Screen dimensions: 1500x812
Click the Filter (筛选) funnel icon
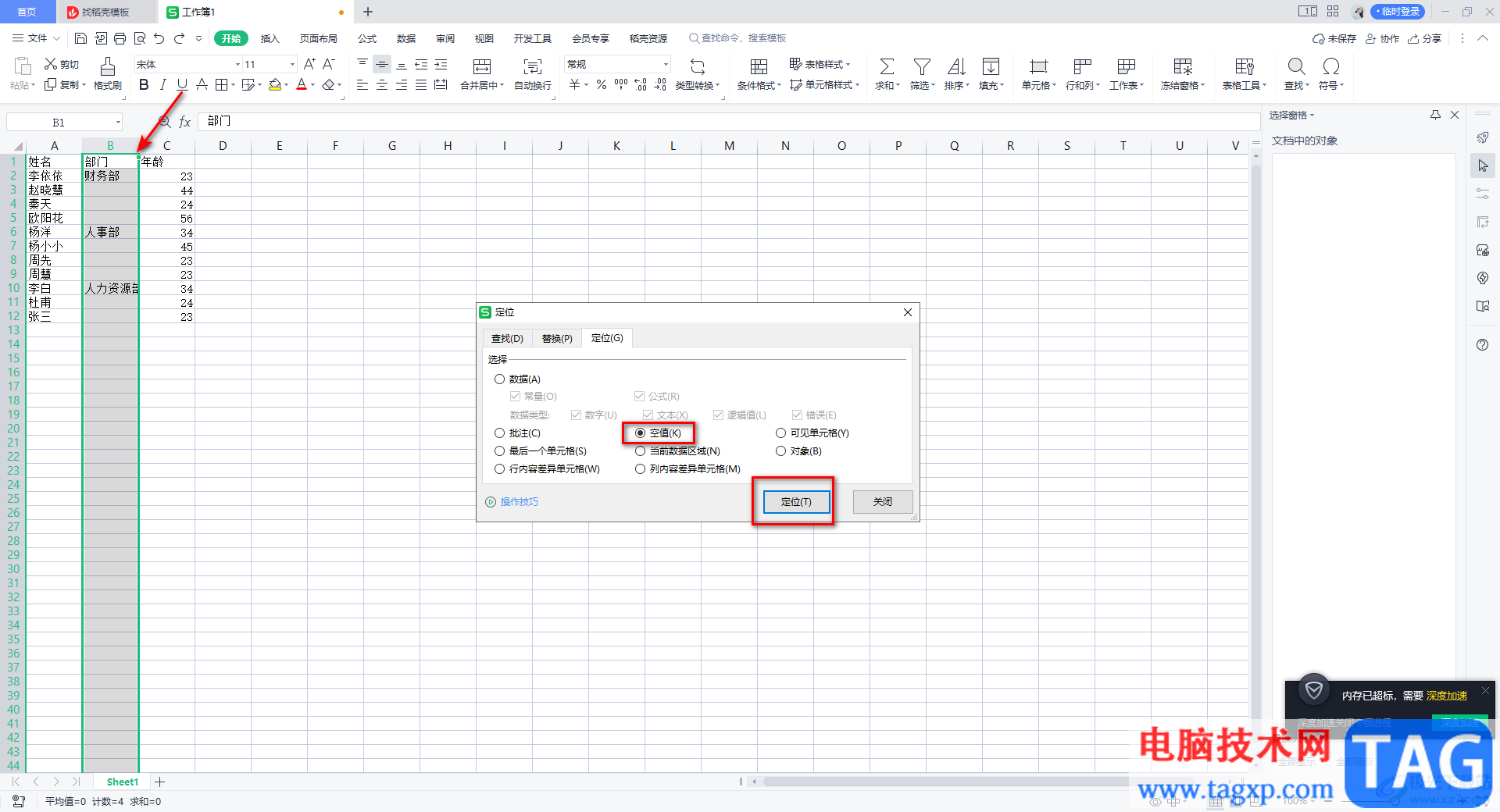point(922,66)
